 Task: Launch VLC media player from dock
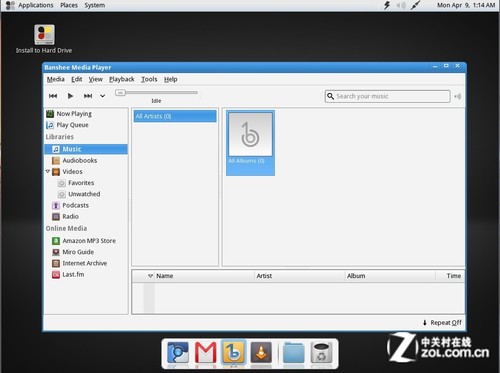pos(261,352)
